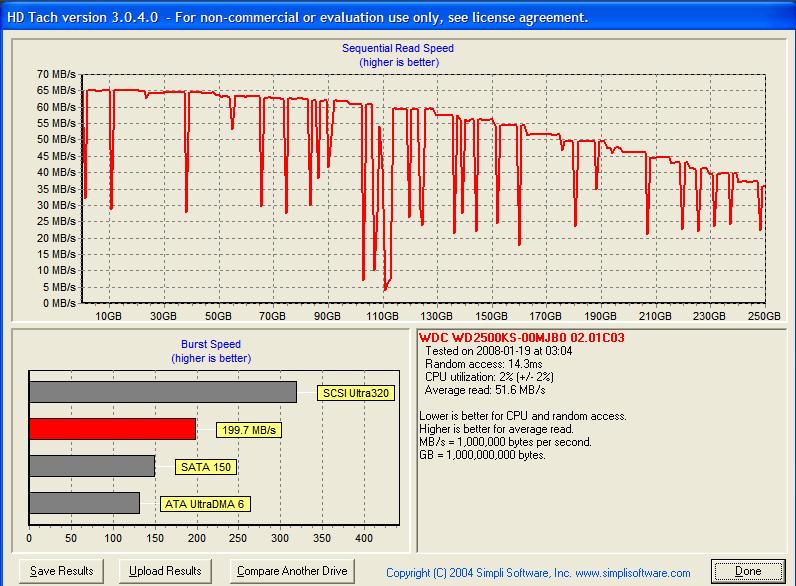
Task: Click the Burst Speed chart title
Action: [211, 344]
